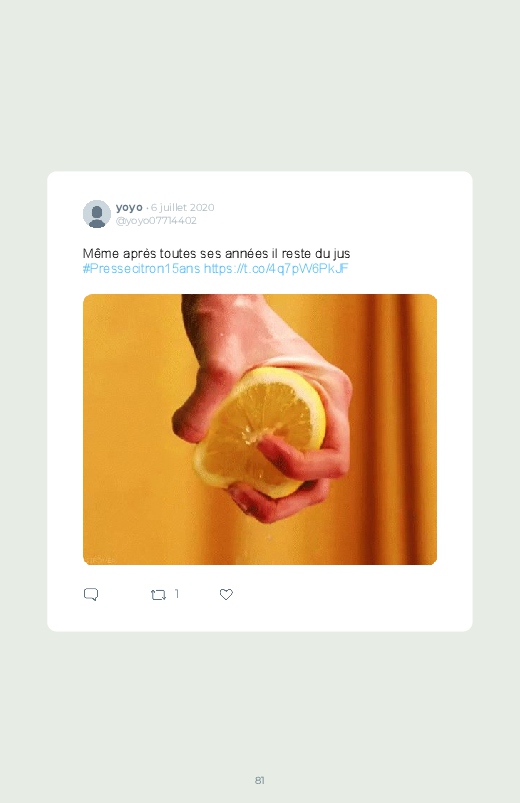
Task: Click the word "jus" in the tweet
Action: pyautogui.click(x=342, y=253)
